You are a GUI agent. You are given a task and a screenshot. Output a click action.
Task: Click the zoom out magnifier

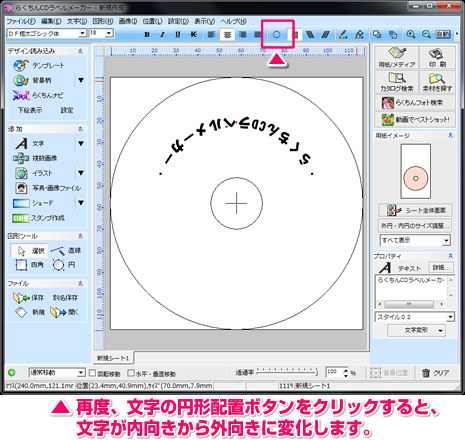[x=426, y=34]
